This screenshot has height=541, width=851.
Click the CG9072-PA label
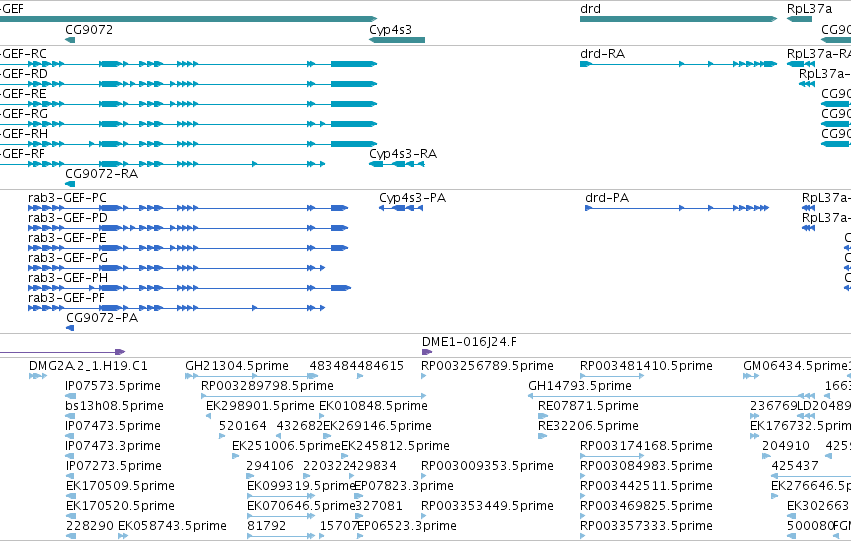(x=102, y=318)
